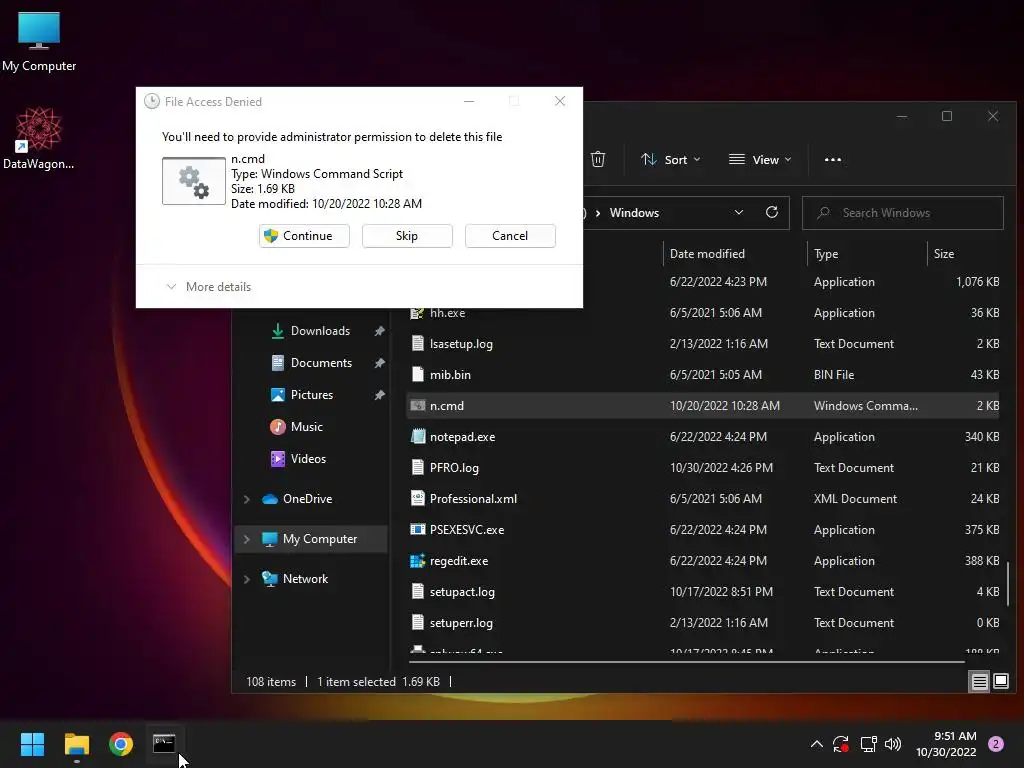Click the sync status tray icon
The height and width of the screenshot is (768, 1024).
(840, 744)
